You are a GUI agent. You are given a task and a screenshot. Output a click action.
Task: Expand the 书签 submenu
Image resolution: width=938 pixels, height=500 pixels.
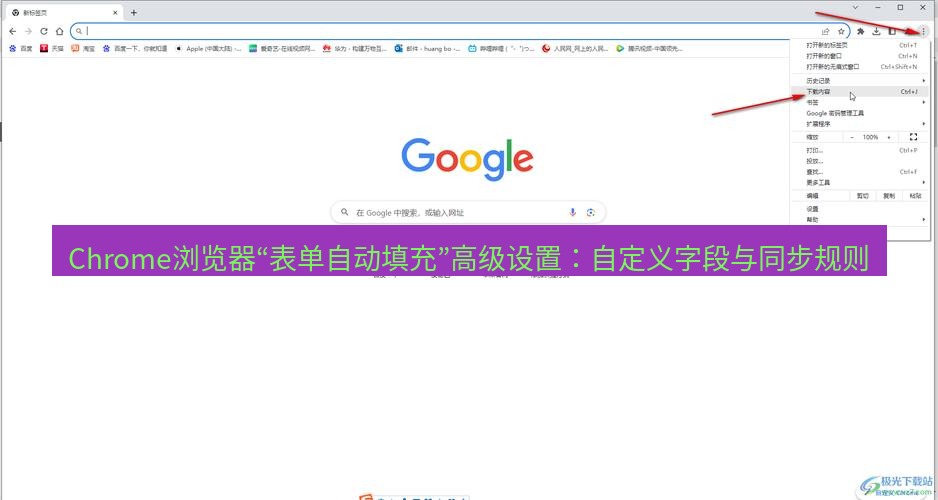pos(861,102)
